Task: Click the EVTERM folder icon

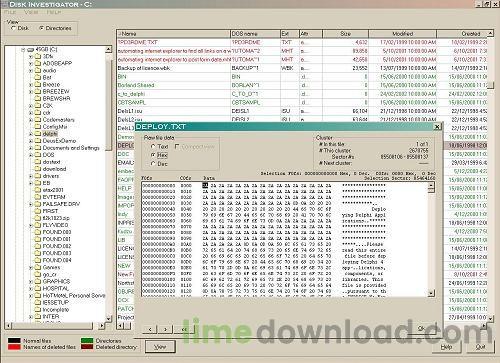Action: (x=38, y=197)
